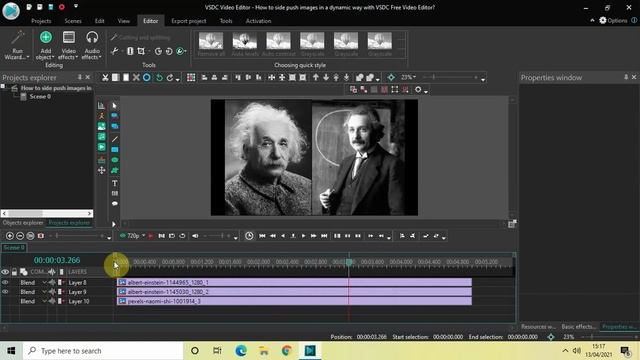Open the Blend mode dropdown for Layer 8
The height and width of the screenshot is (360, 640).
[44, 282]
